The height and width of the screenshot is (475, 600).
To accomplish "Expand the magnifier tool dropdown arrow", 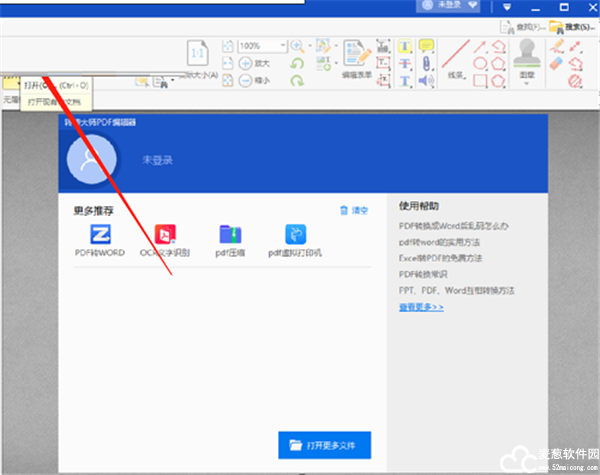I will coord(310,46).
